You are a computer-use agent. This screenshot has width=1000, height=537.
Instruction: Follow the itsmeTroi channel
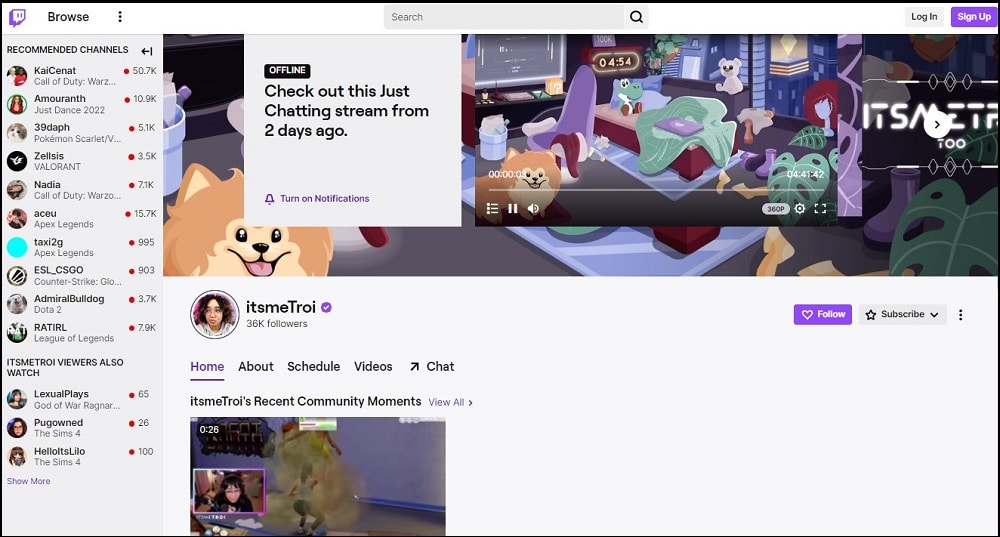point(823,314)
